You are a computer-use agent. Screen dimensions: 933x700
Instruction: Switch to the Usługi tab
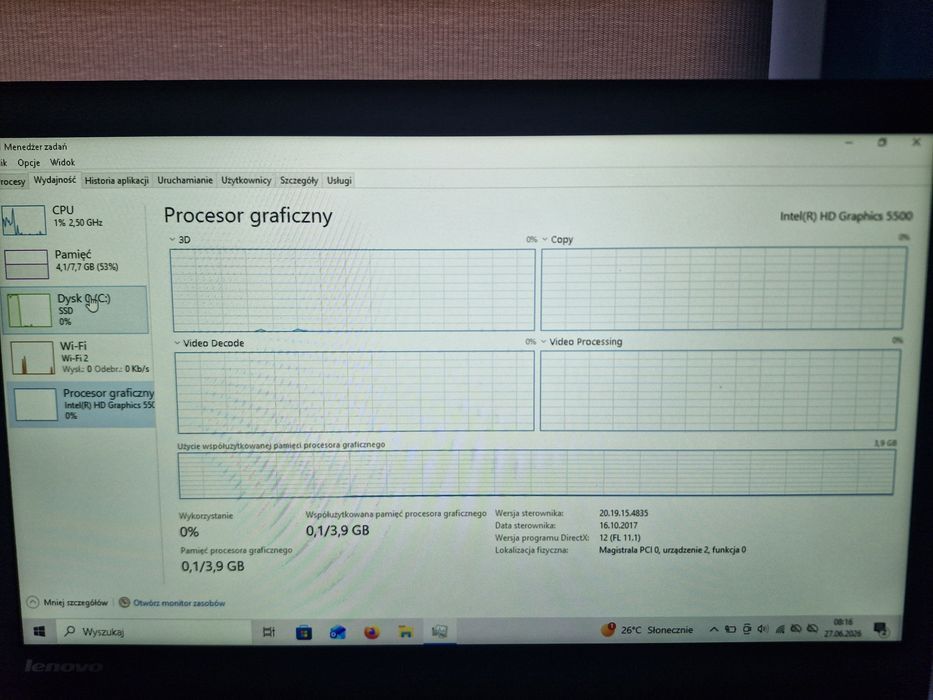tap(339, 180)
